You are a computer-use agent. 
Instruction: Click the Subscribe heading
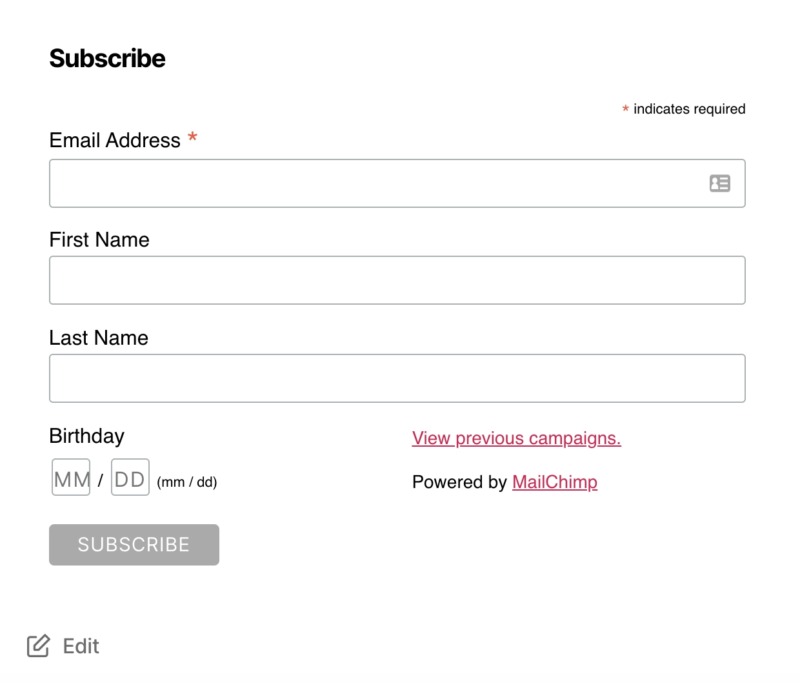[107, 59]
